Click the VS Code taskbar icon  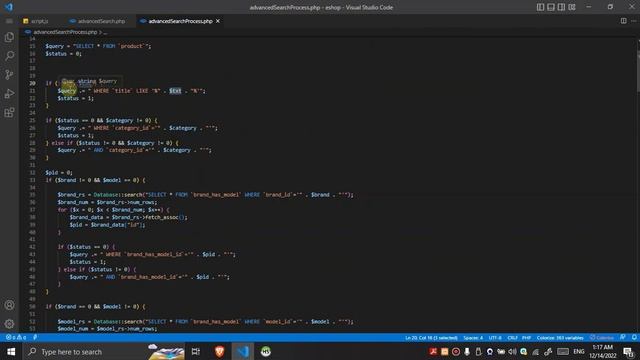(x=243, y=351)
